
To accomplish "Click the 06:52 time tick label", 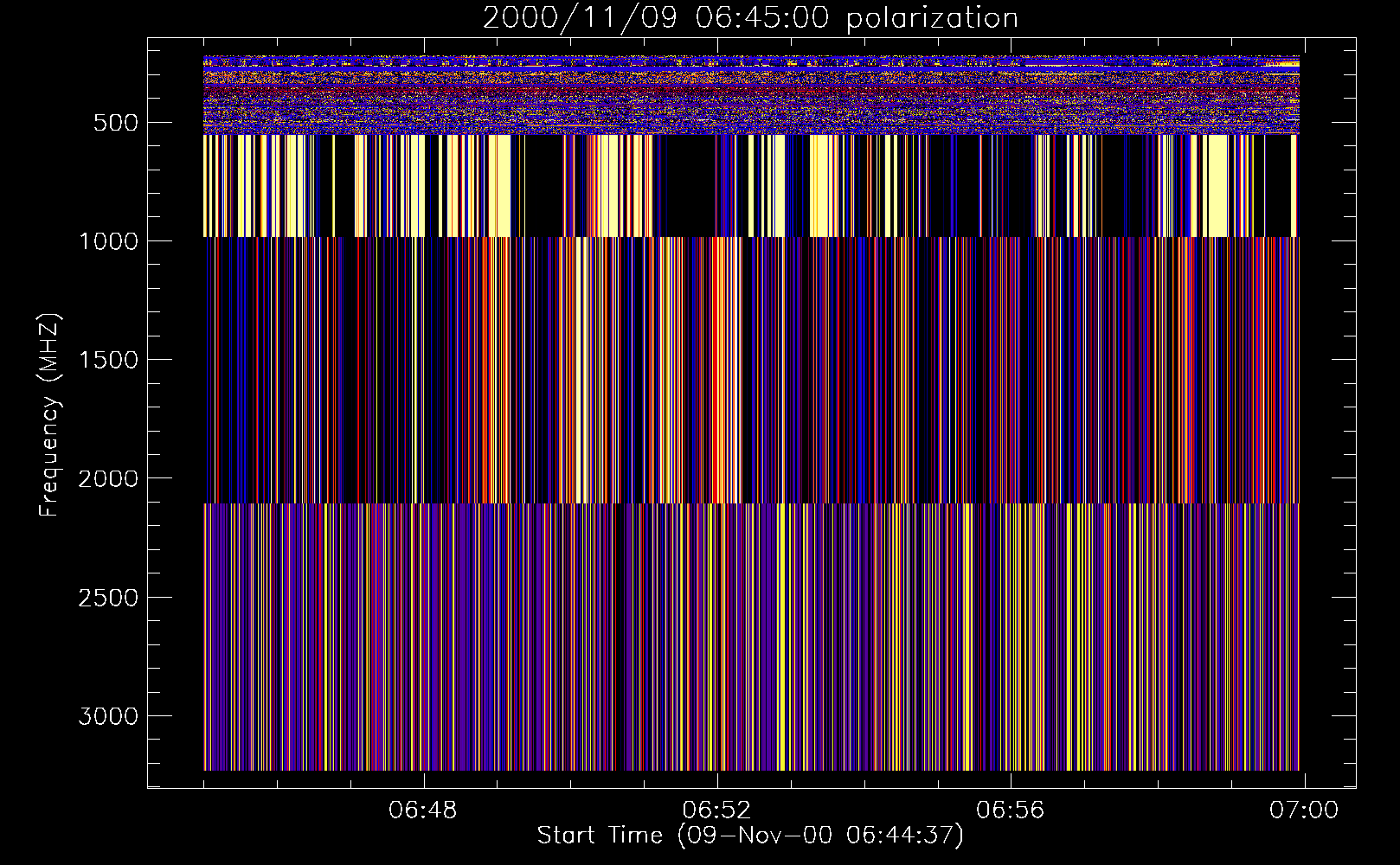I will pos(716,811).
